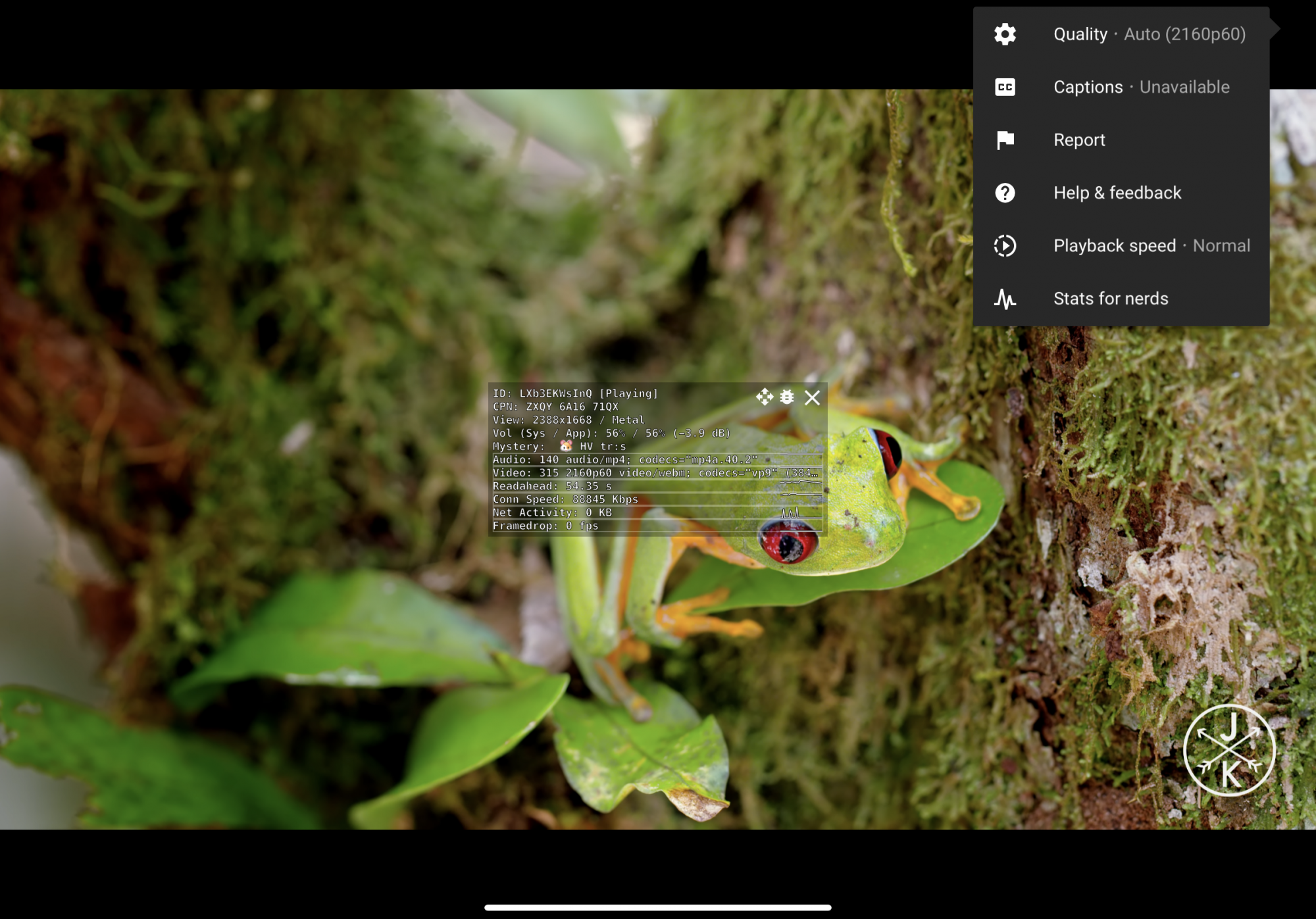The height and width of the screenshot is (919, 1316).
Task: Click the Help question mark icon
Action: [1005, 193]
